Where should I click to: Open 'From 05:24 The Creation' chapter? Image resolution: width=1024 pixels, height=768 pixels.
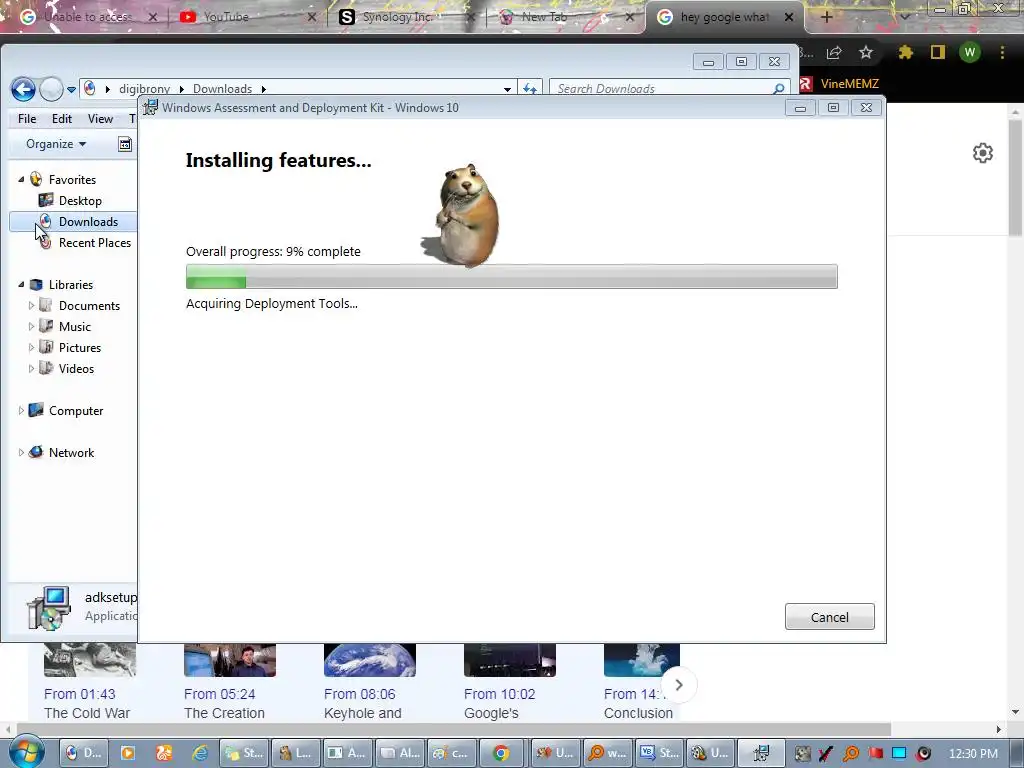coord(229,682)
